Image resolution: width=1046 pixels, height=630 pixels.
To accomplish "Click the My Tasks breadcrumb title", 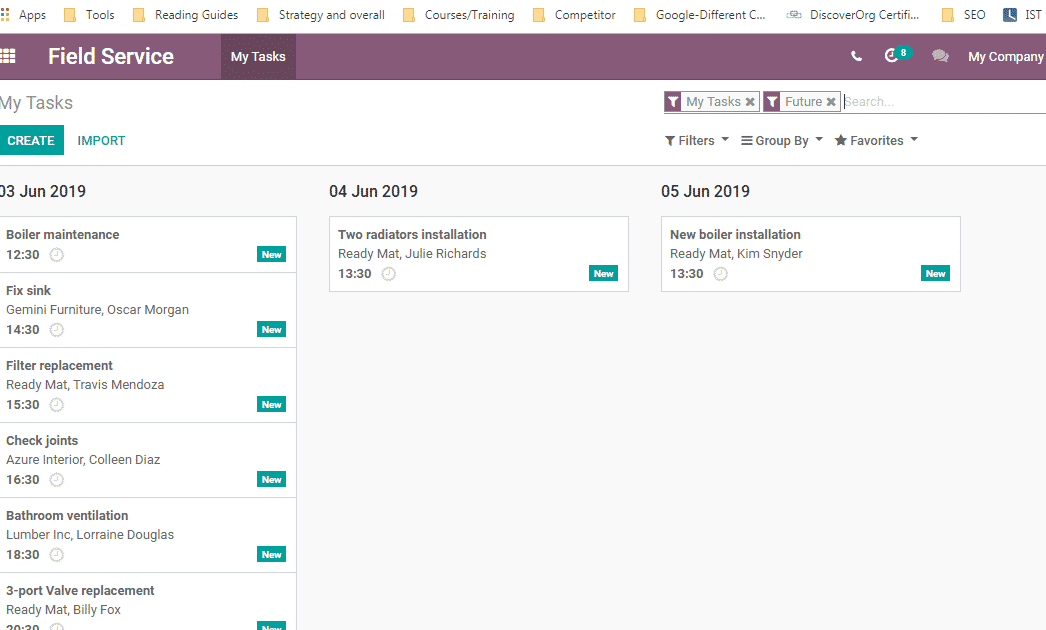I will [x=36, y=103].
